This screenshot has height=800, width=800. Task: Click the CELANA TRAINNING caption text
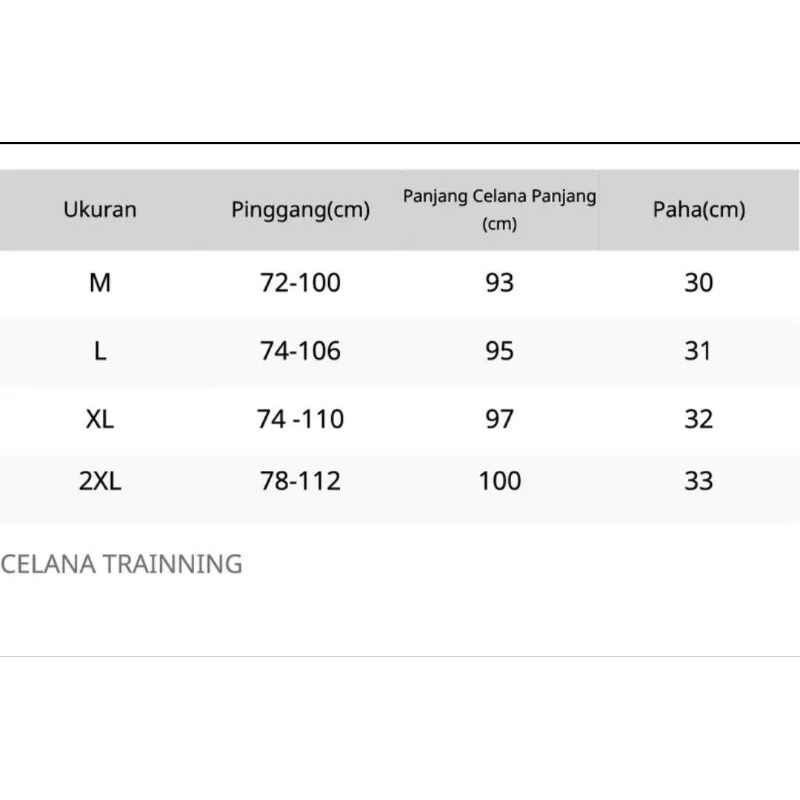121,564
